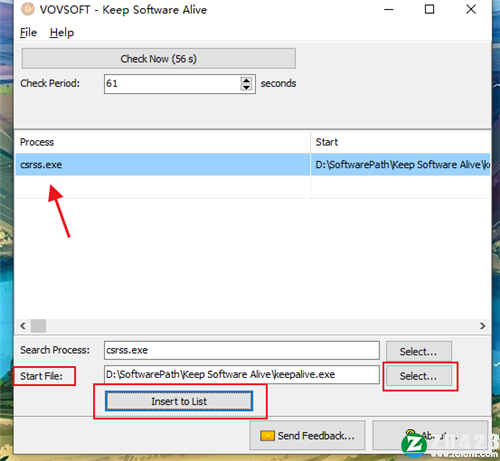The width and height of the screenshot is (500, 461).
Task: Decrease check period with down spinner arrow
Action: point(246,87)
